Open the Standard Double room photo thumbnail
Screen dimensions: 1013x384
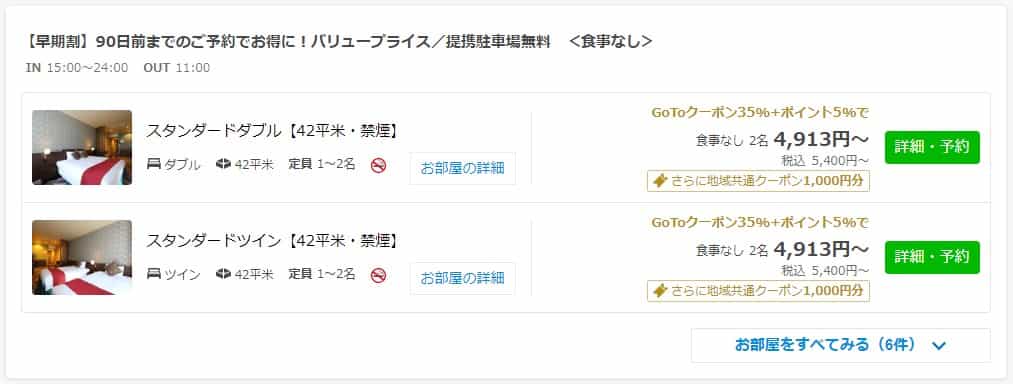[82, 147]
